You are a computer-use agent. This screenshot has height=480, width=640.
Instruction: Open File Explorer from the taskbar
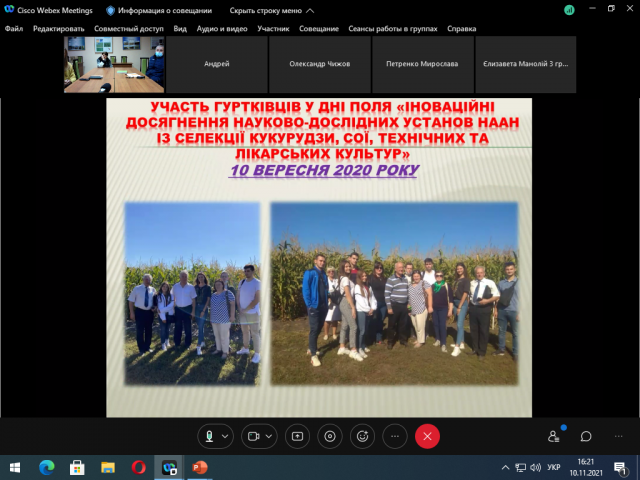[x=108, y=467]
